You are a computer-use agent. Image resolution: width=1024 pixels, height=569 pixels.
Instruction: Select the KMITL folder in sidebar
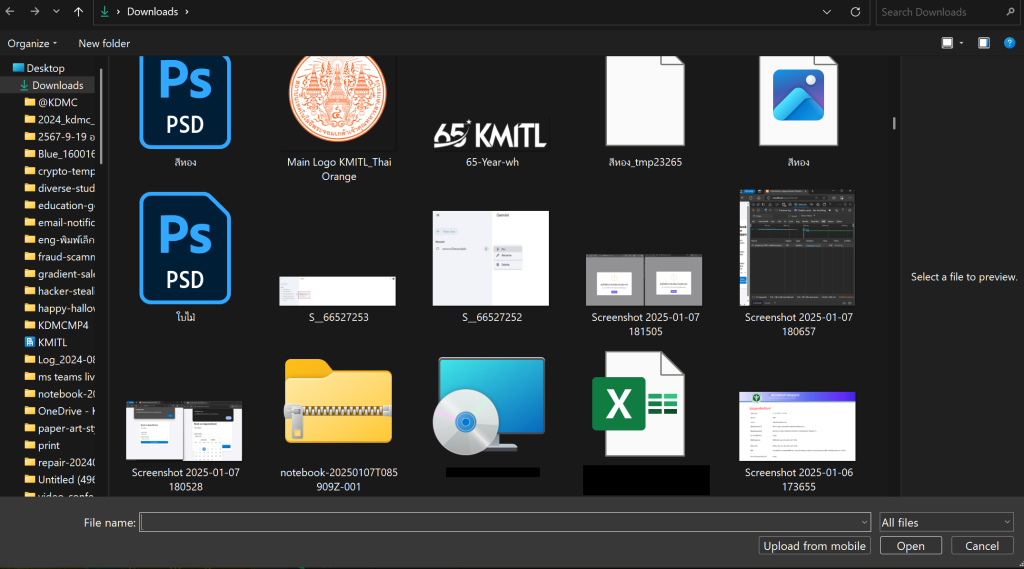(x=52, y=342)
